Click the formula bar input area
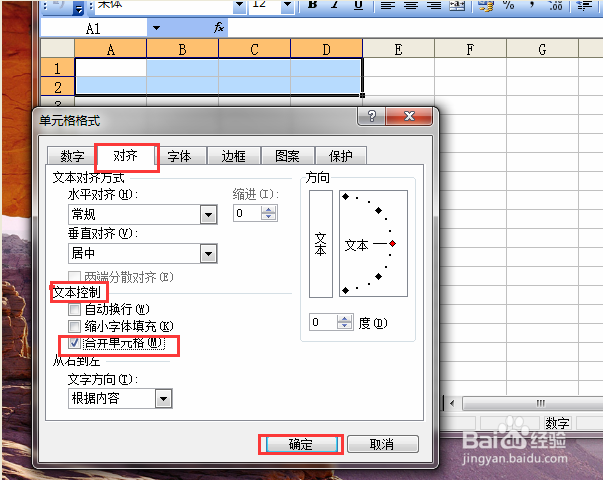The image size is (603, 480). coord(415,28)
